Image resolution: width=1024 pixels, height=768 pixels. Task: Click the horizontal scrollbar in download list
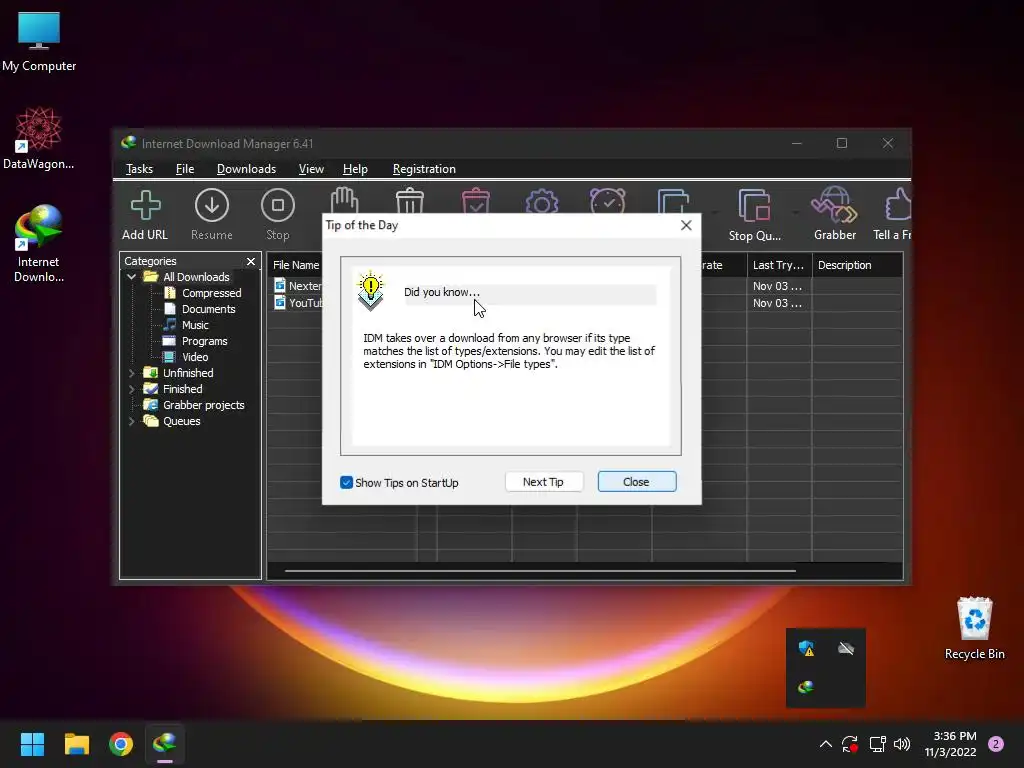coord(540,571)
